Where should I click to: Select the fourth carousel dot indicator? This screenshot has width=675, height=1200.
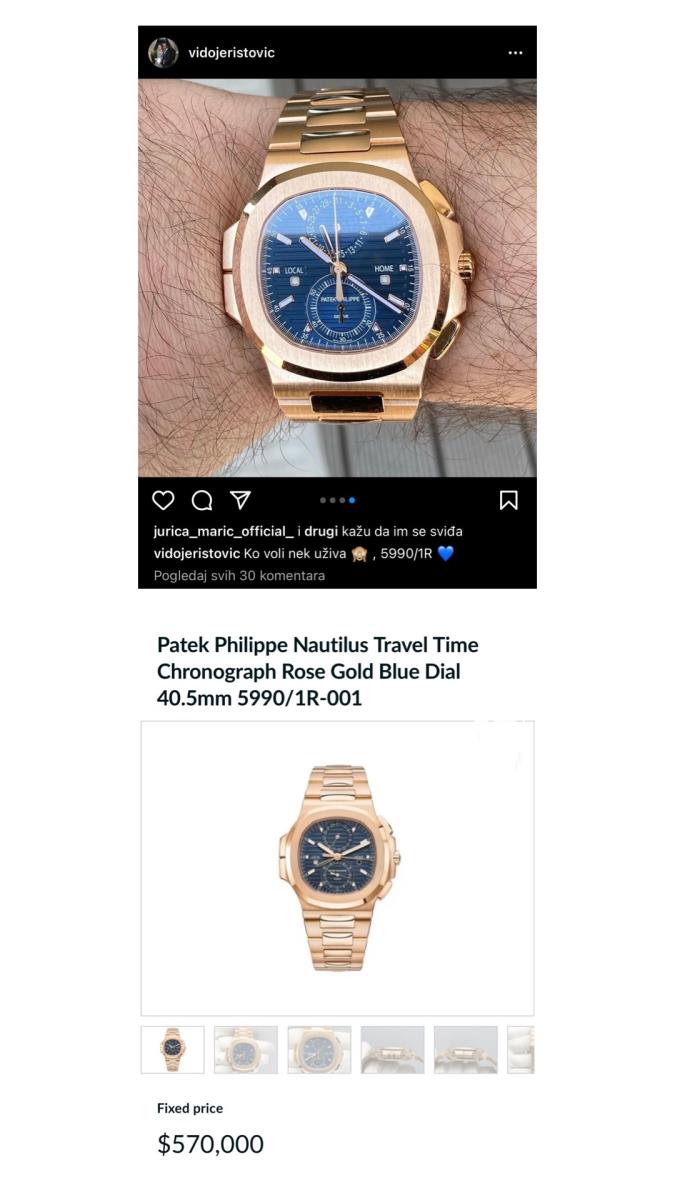(352, 500)
